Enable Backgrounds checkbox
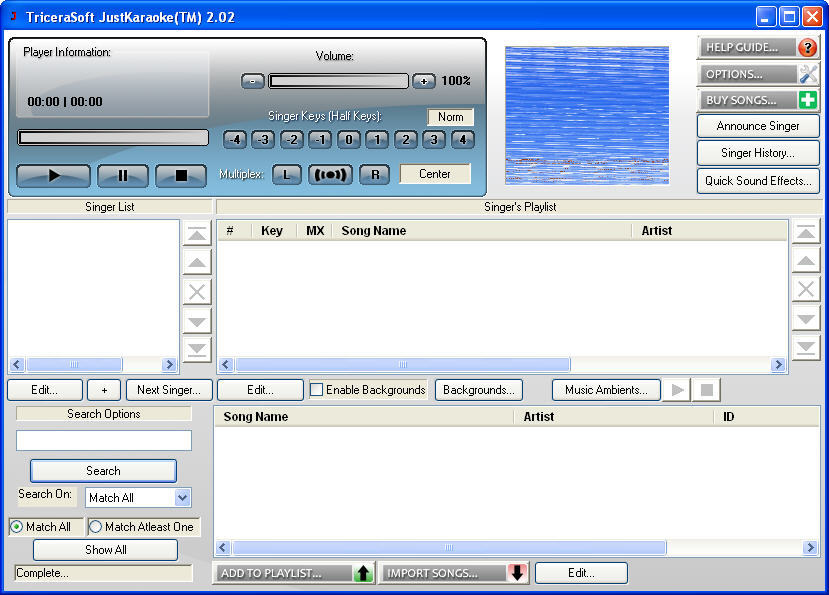This screenshot has height=595, width=829. point(317,390)
